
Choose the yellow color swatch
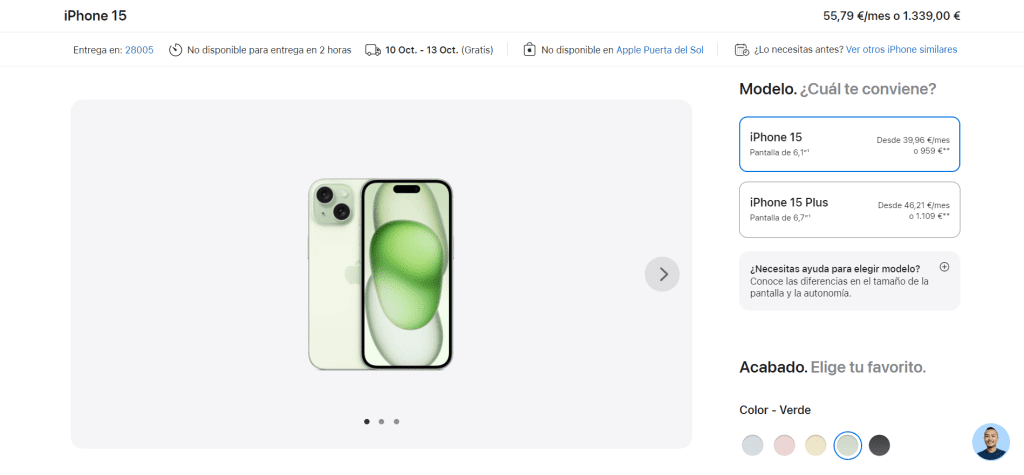pos(816,445)
